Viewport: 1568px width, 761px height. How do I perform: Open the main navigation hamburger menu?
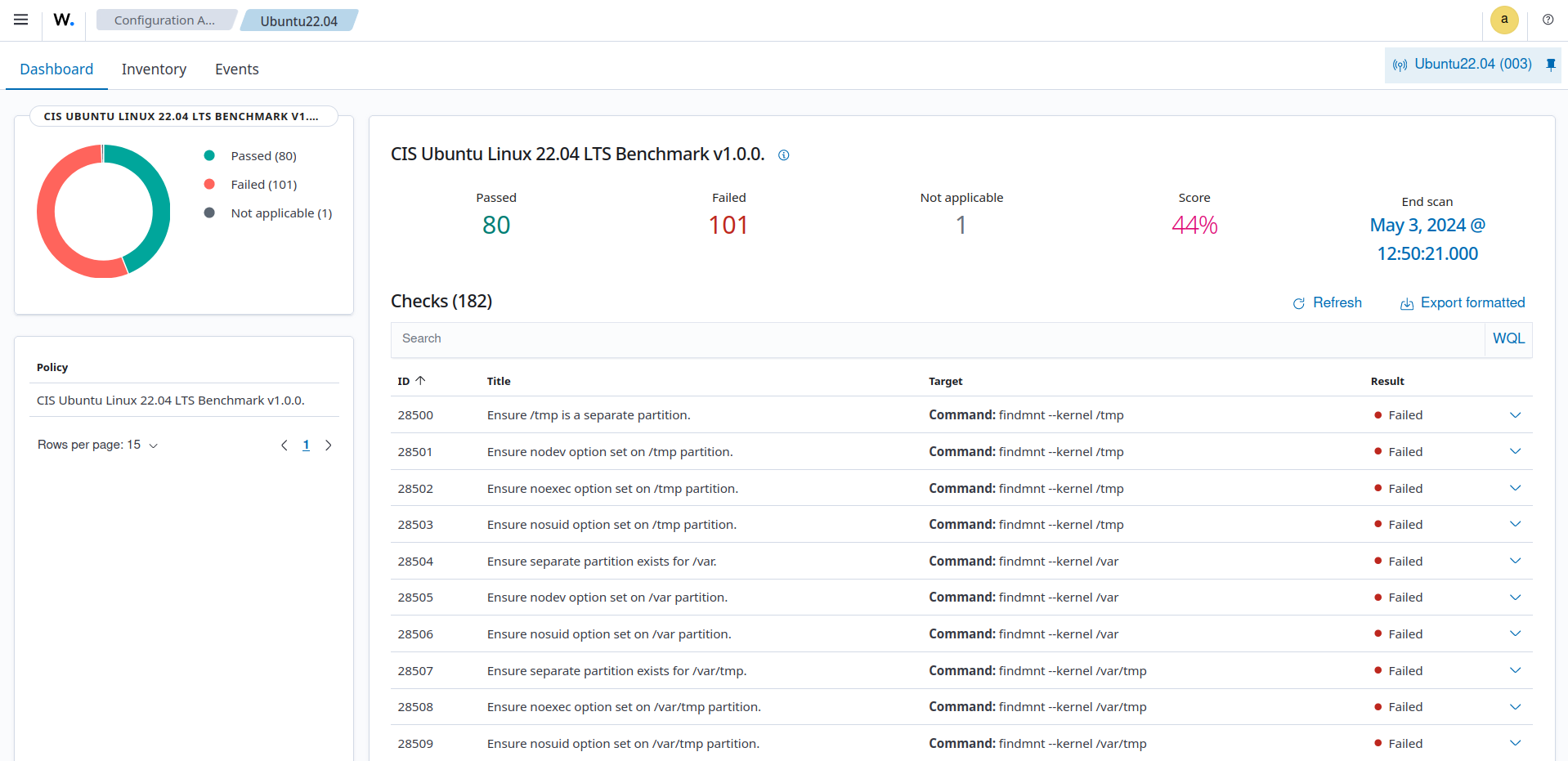[20, 20]
